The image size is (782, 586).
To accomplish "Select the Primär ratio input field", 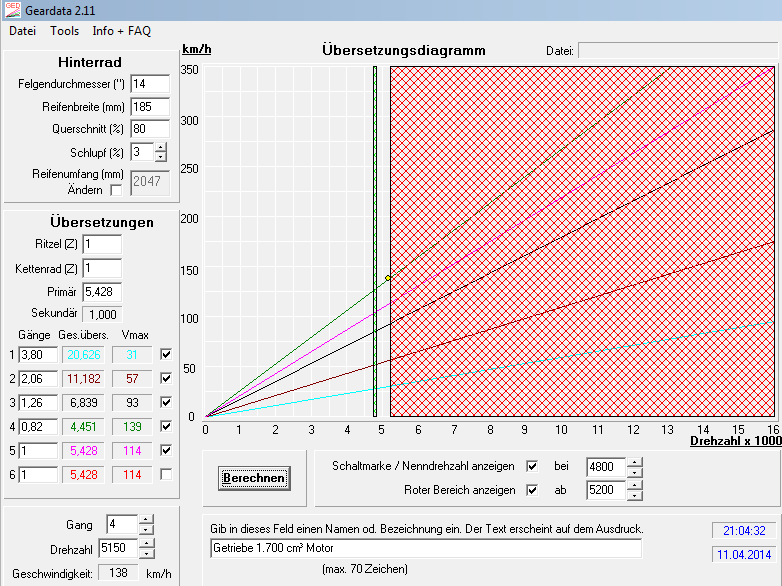I will (x=101, y=291).
